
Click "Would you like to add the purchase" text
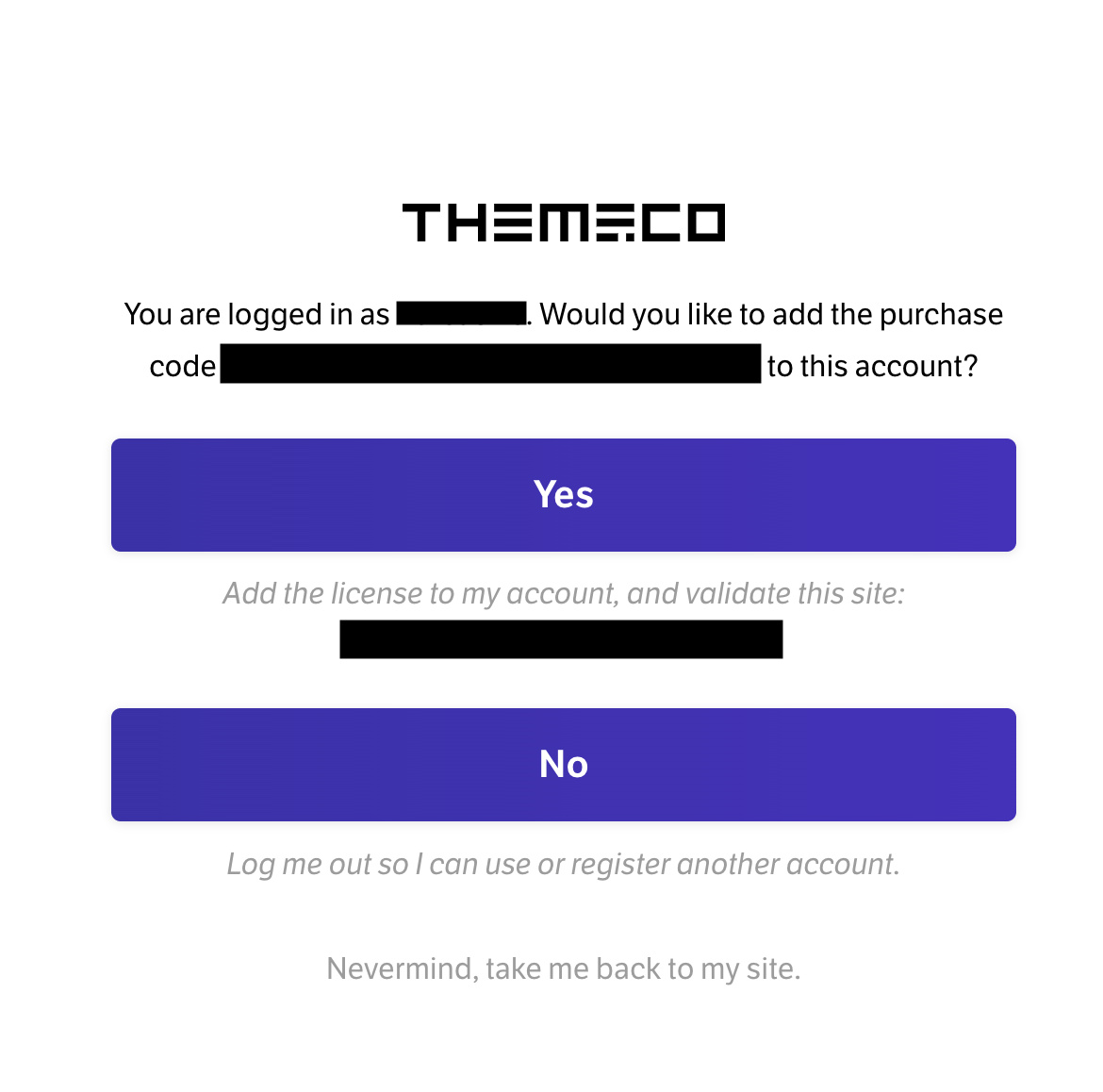click(771, 315)
